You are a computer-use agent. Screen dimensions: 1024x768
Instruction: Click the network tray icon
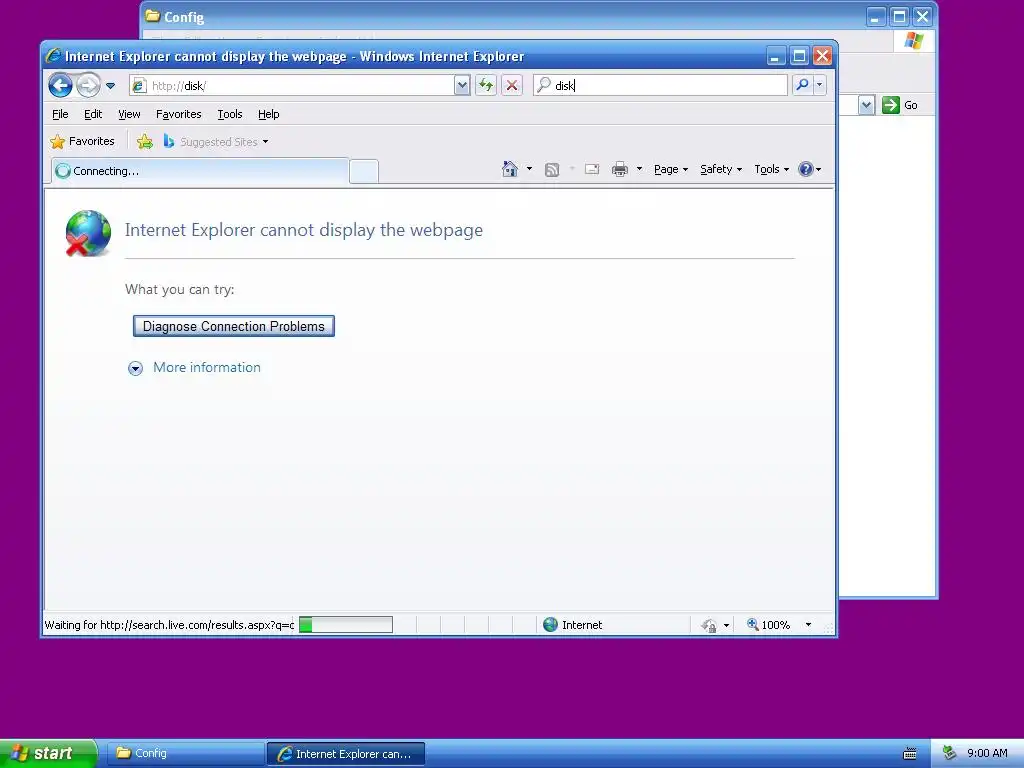point(950,753)
